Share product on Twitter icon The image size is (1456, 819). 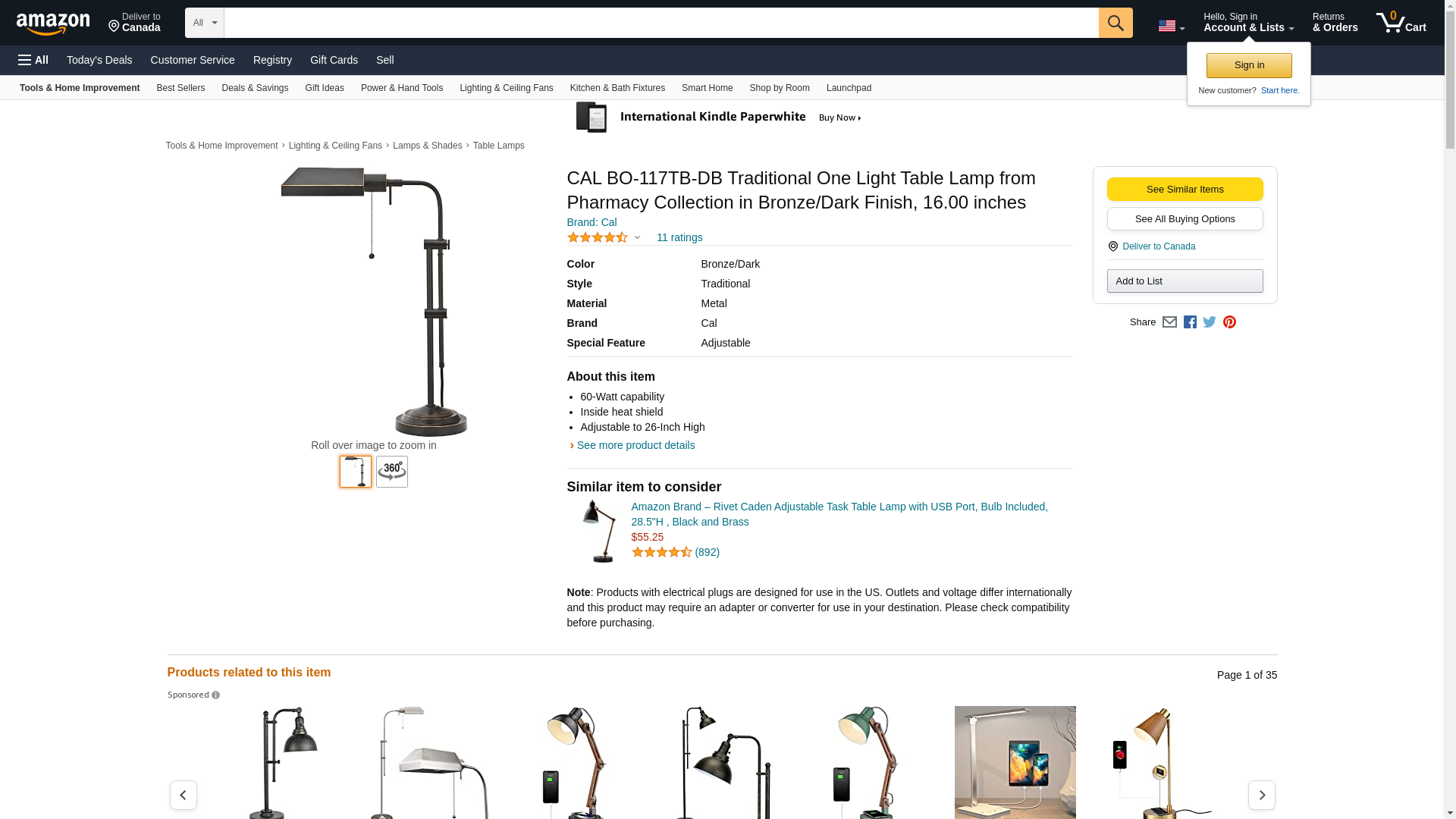pyautogui.click(x=1210, y=322)
